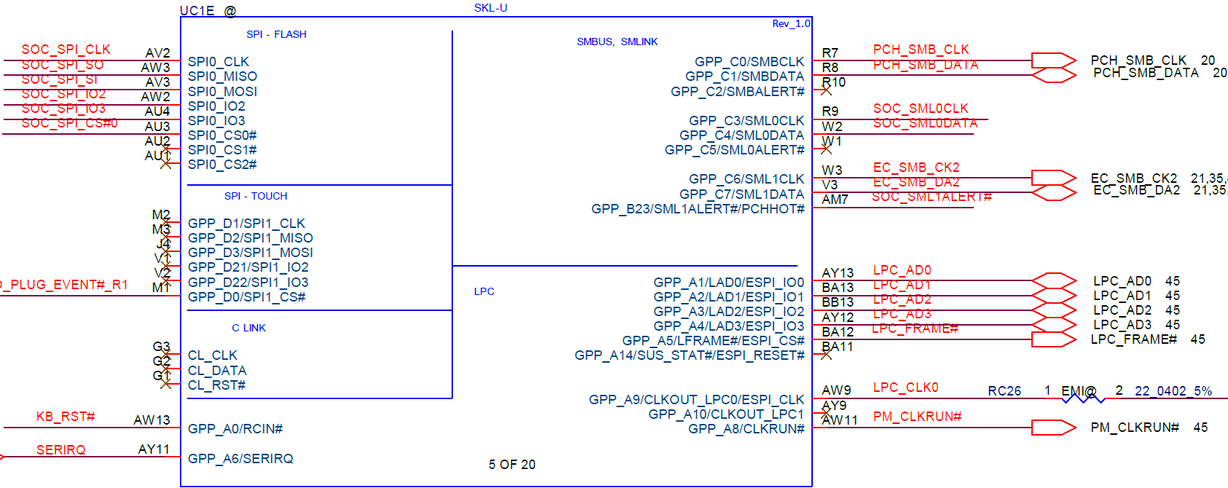This screenshot has width=1228, height=488.
Task: Select the off-page connector symbol for PCH_SMB_CLK
Action: pos(1054,60)
